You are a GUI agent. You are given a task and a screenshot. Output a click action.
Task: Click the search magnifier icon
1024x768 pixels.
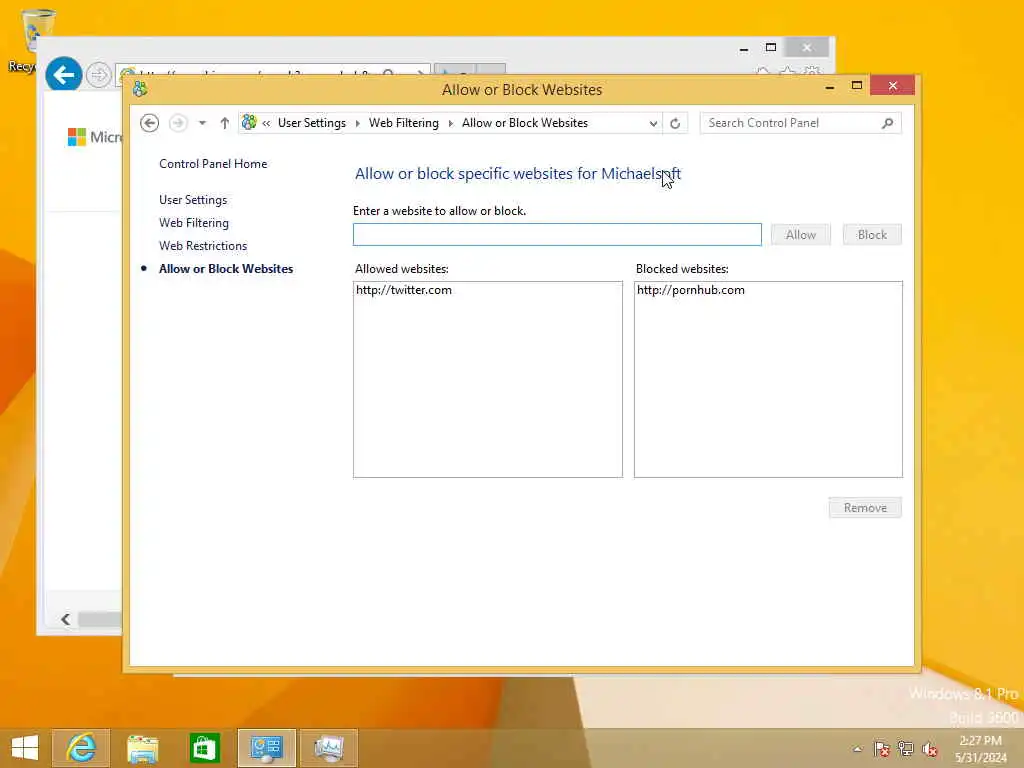coord(888,123)
